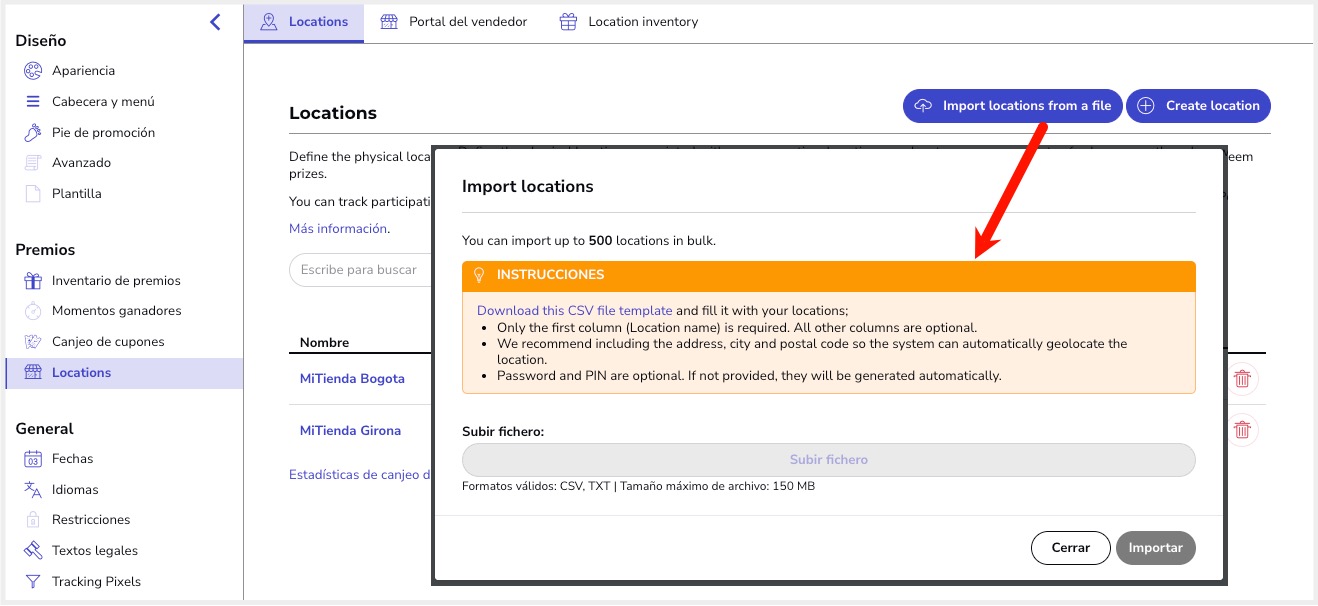Viewport: 1318px width, 606px height.
Task: Go to Restricciones
Action: tap(91, 520)
